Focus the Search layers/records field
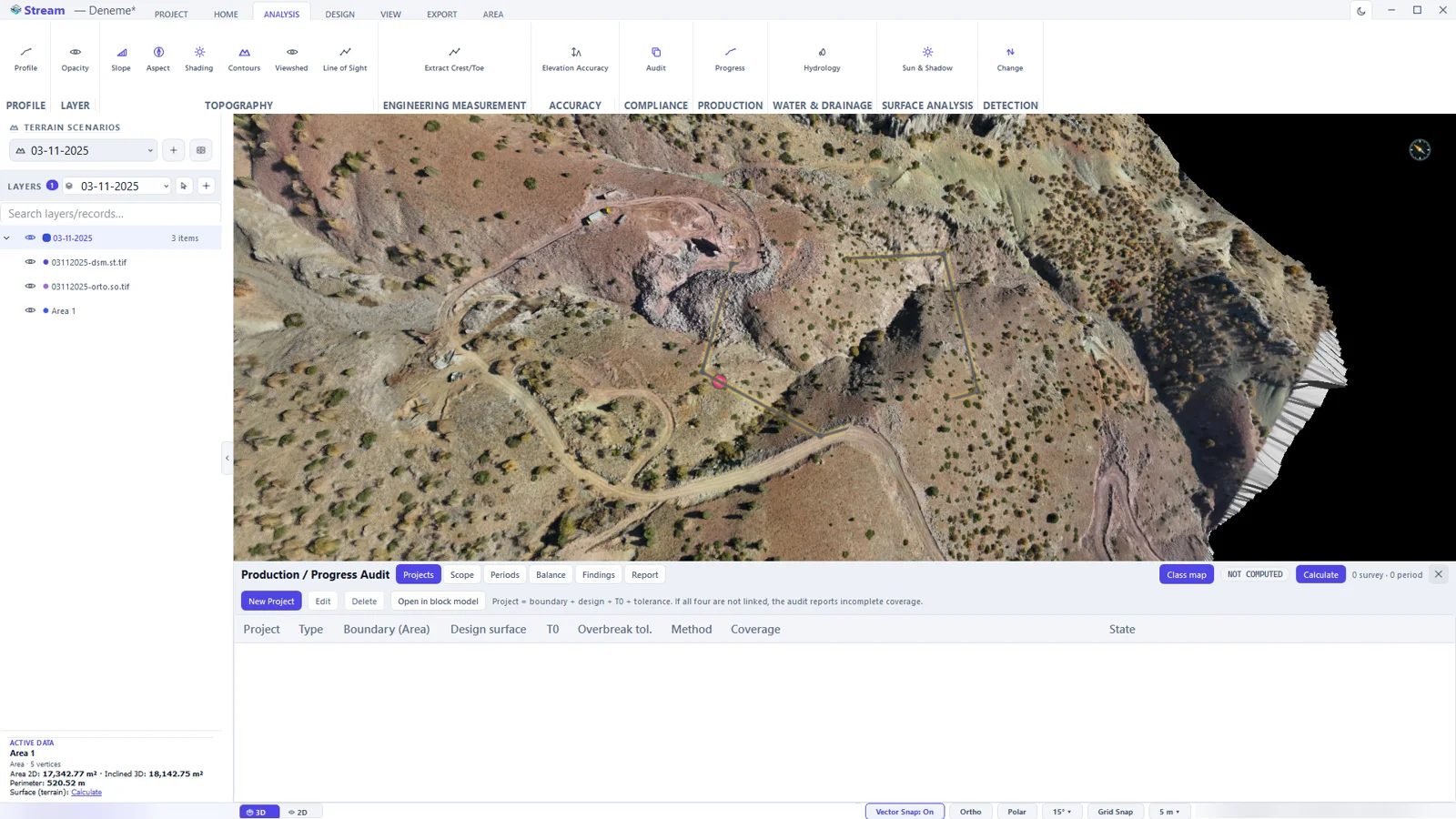Screen dimensions: 1456x819 click(x=111, y=214)
